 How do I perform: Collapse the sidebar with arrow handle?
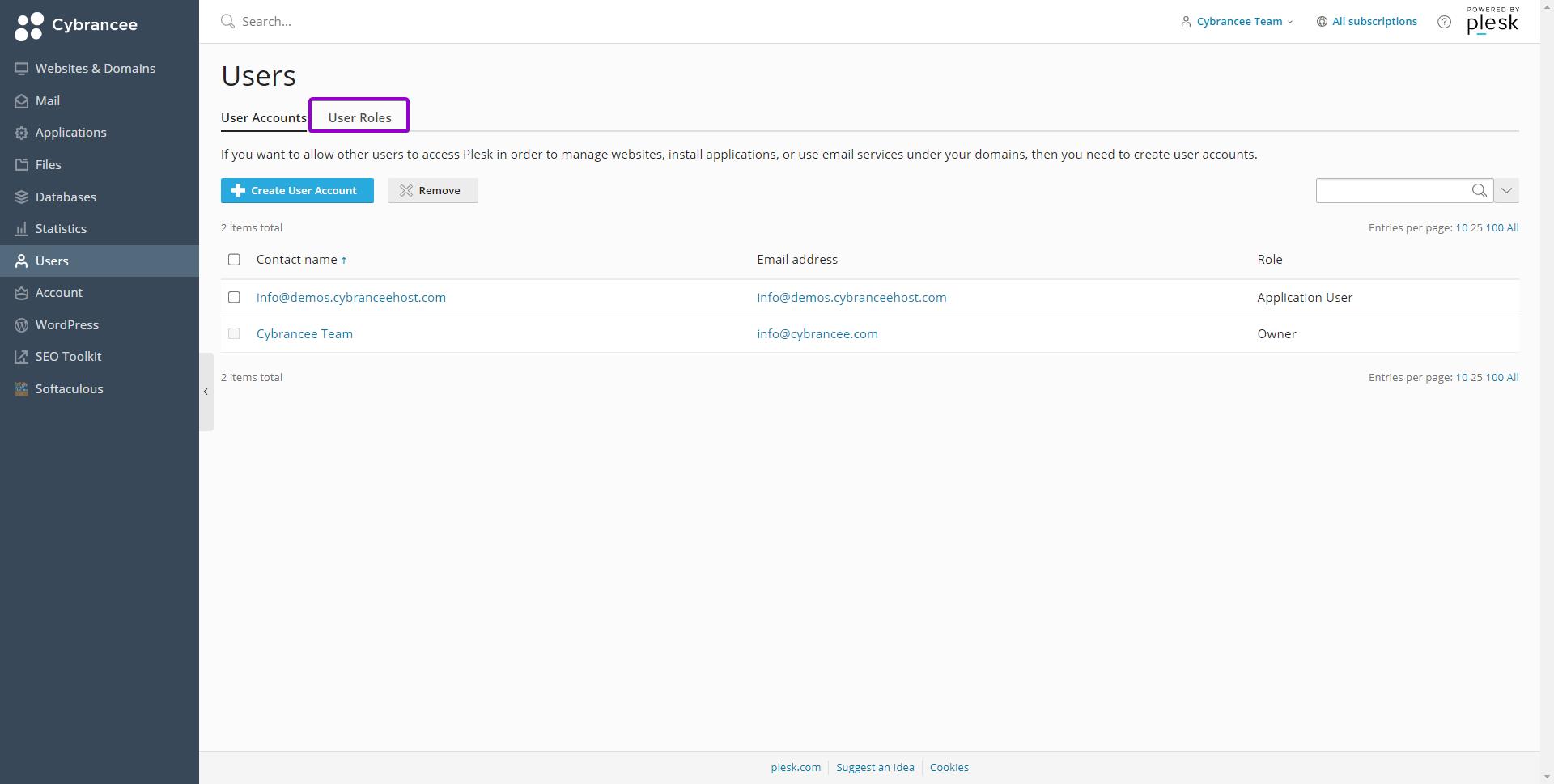pos(206,392)
